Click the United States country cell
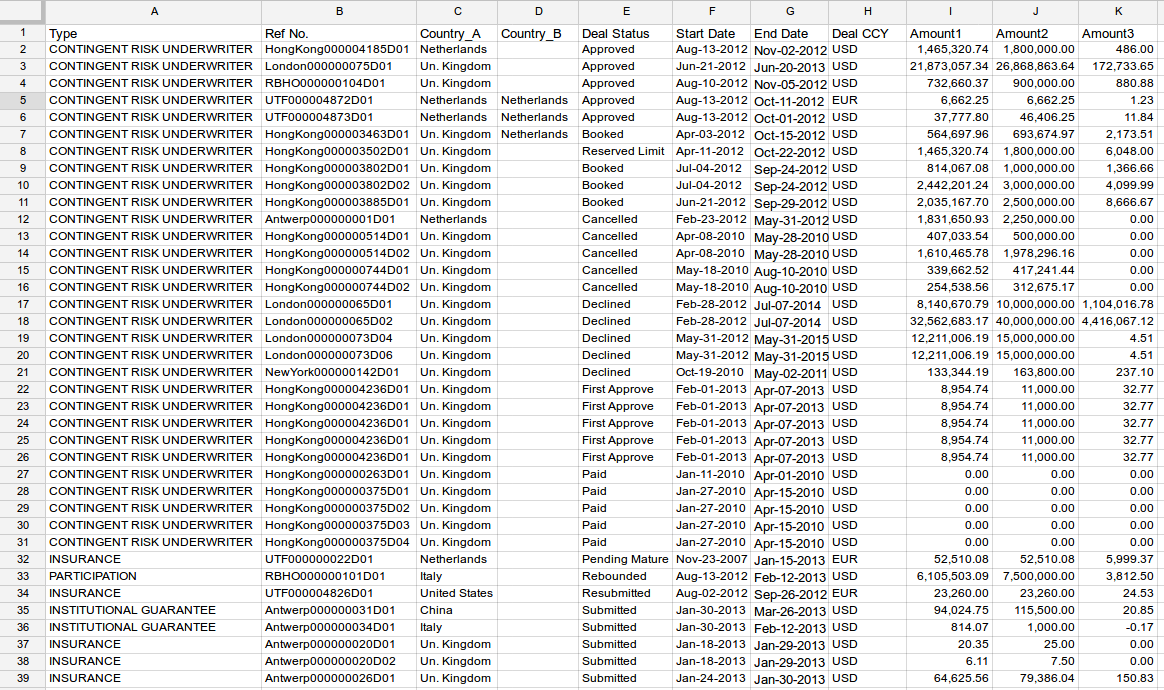Image resolution: width=1164 pixels, height=690 pixels. click(456, 593)
